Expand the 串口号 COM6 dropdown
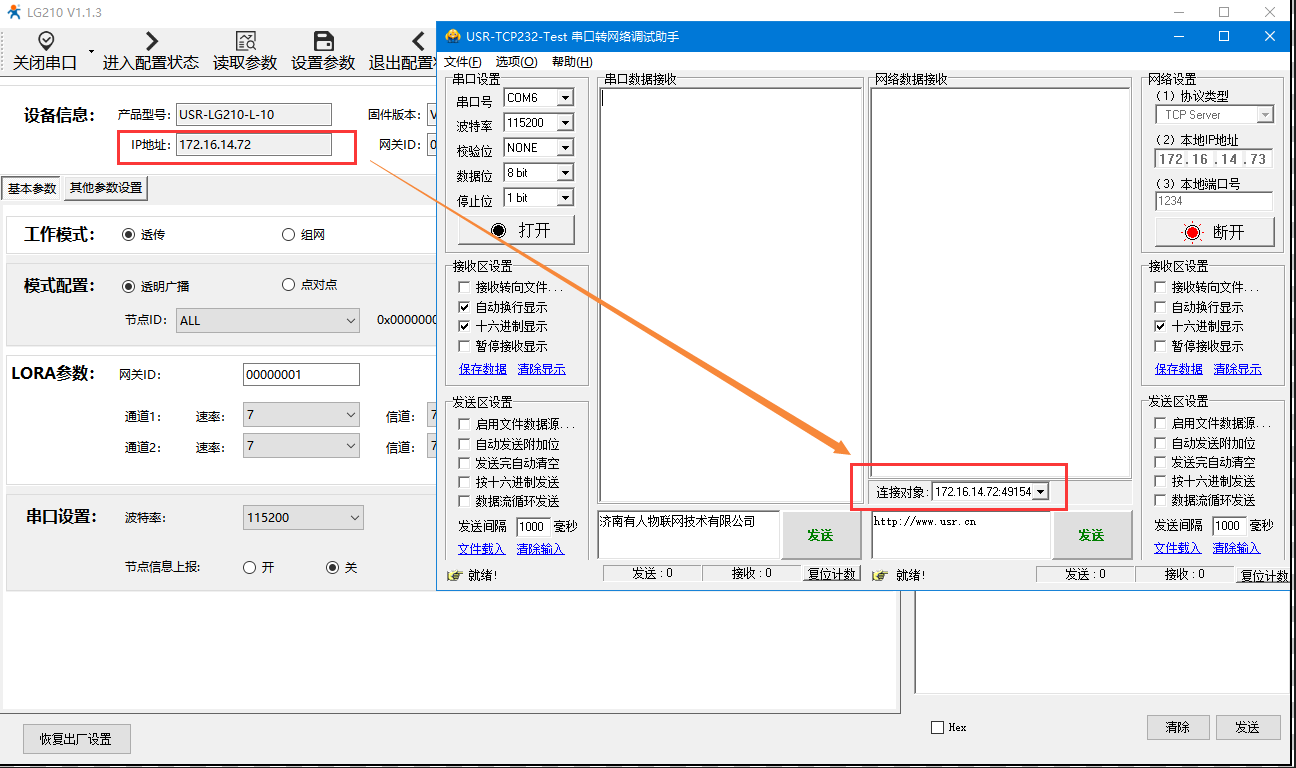This screenshot has width=1296, height=768. (565, 98)
